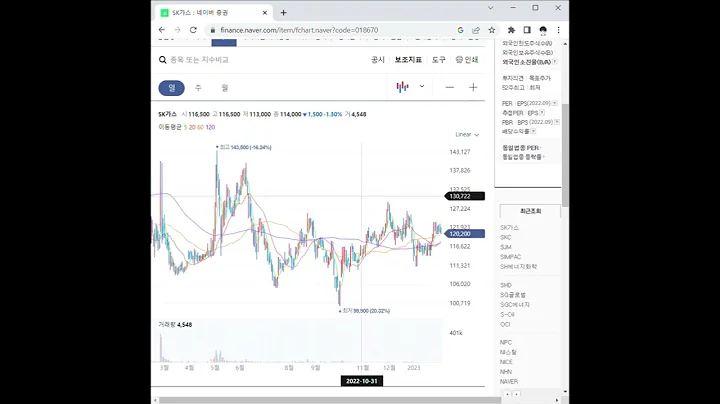Open NICE in recent list
Viewport: 720px width, 404px height.
click(x=506, y=362)
